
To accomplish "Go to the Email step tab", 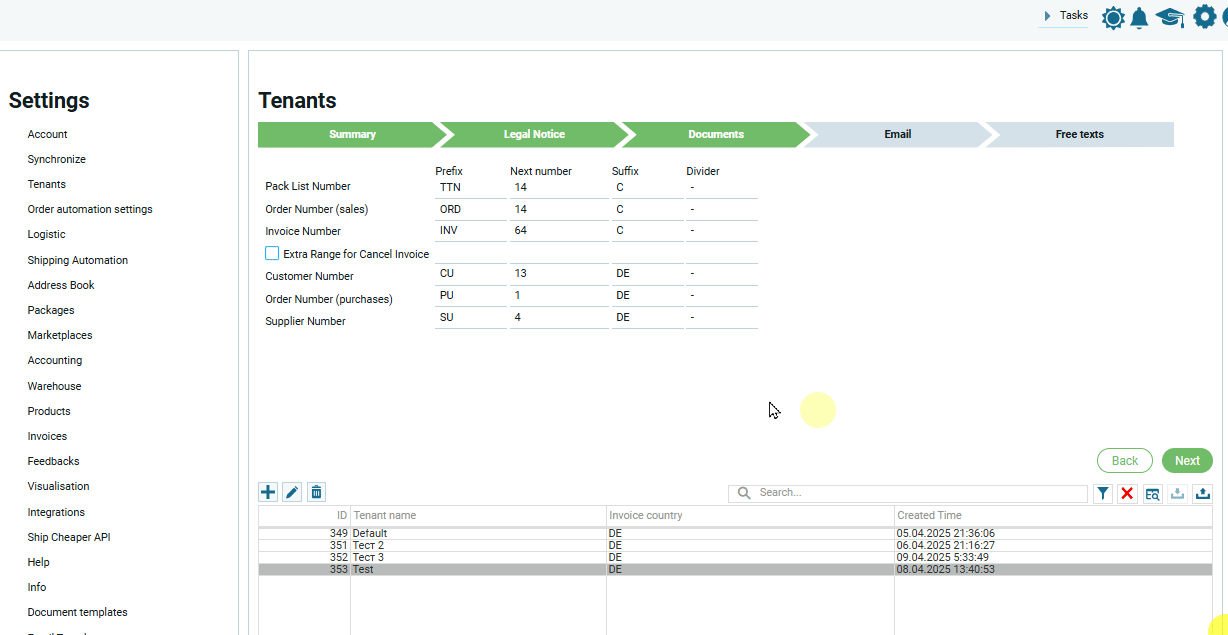I will click(897, 134).
